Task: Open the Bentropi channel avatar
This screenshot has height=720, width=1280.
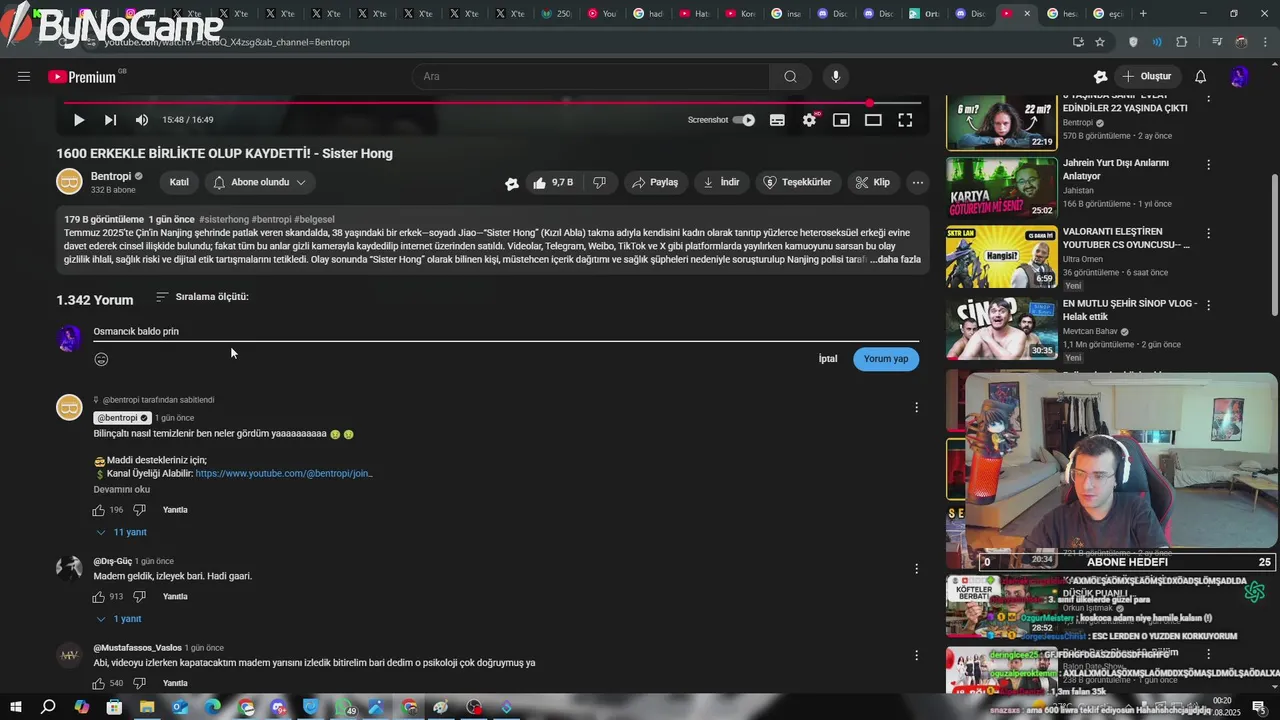Action: click(69, 182)
